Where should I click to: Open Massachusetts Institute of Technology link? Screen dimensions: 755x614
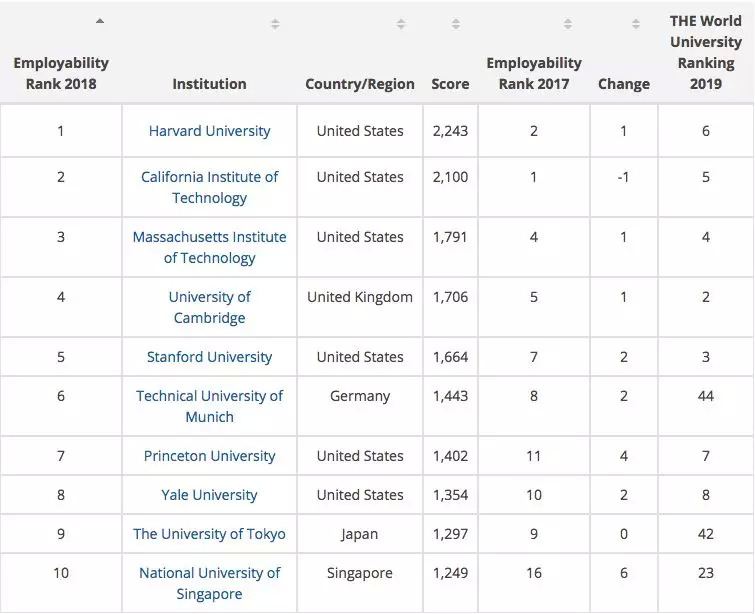[x=209, y=247]
